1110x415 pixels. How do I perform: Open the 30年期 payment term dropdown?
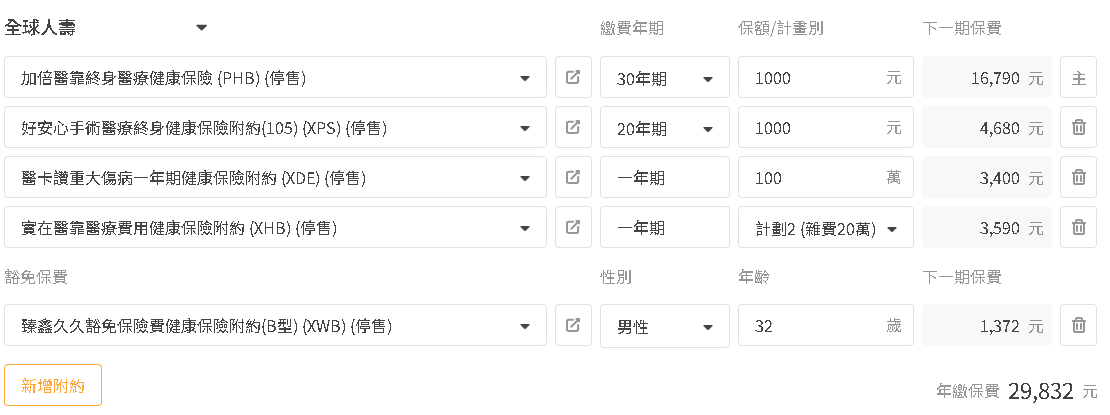pyautogui.click(x=665, y=77)
